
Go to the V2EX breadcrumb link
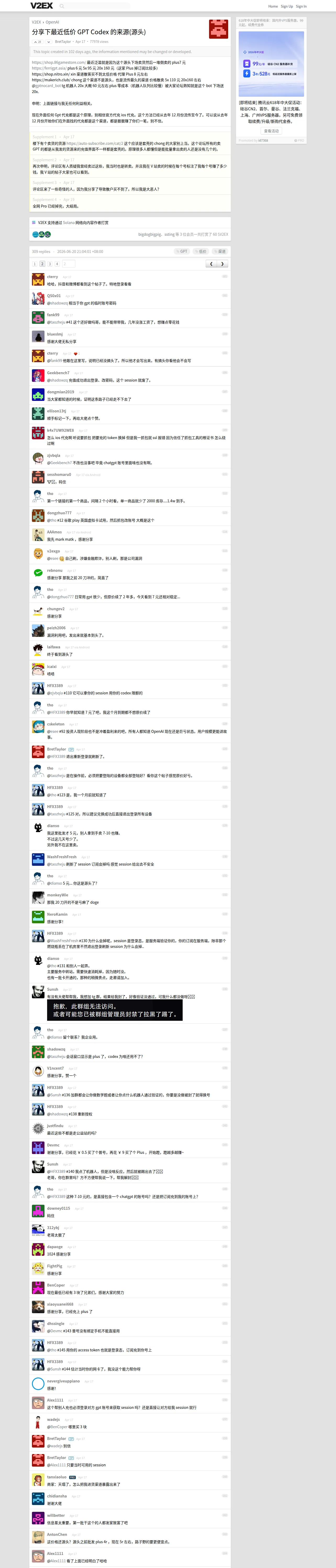tap(37, 22)
